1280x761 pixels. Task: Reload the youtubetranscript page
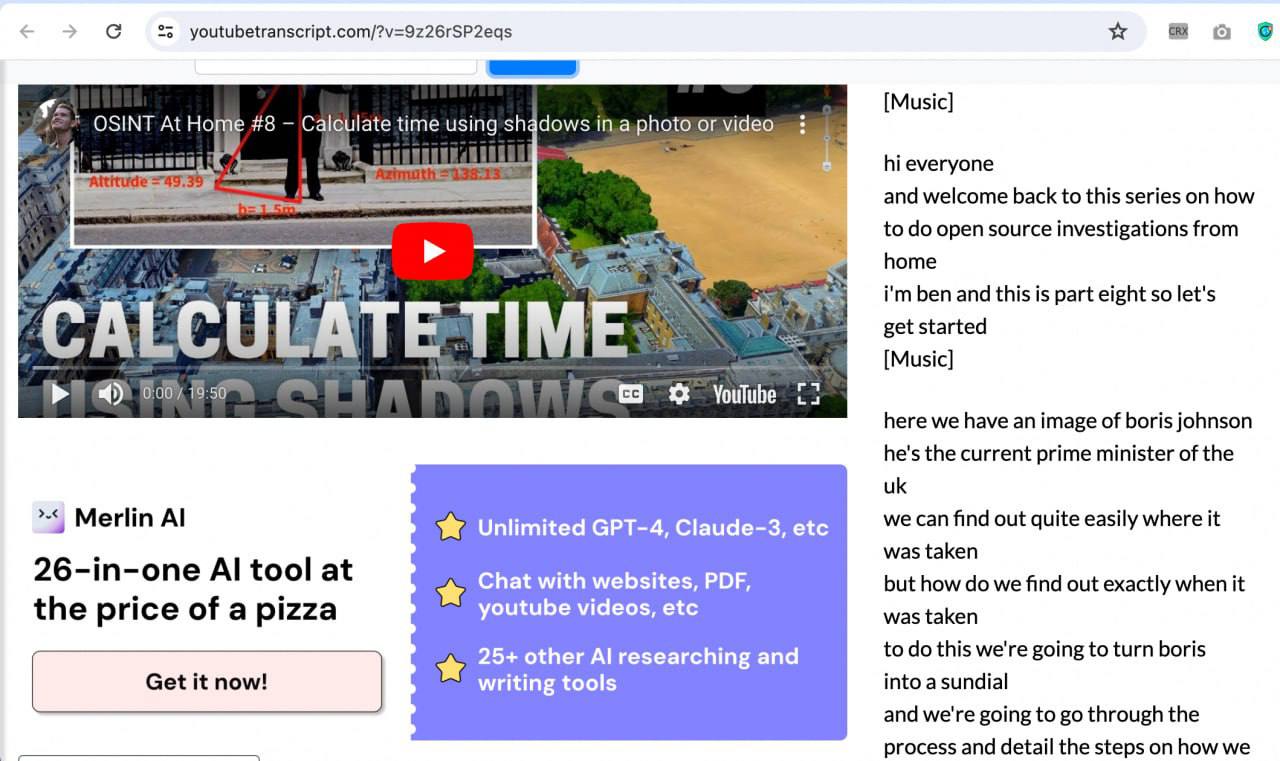point(113,31)
